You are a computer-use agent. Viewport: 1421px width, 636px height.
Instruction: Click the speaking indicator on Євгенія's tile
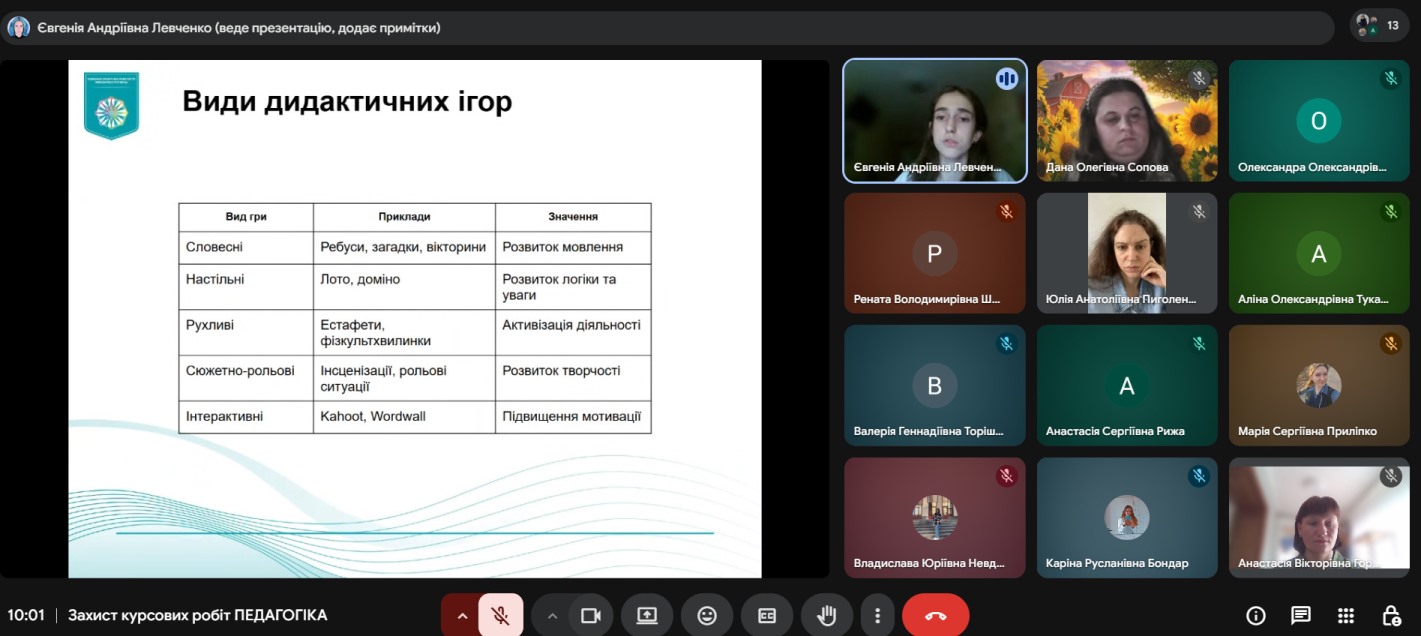pos(1006,78)
